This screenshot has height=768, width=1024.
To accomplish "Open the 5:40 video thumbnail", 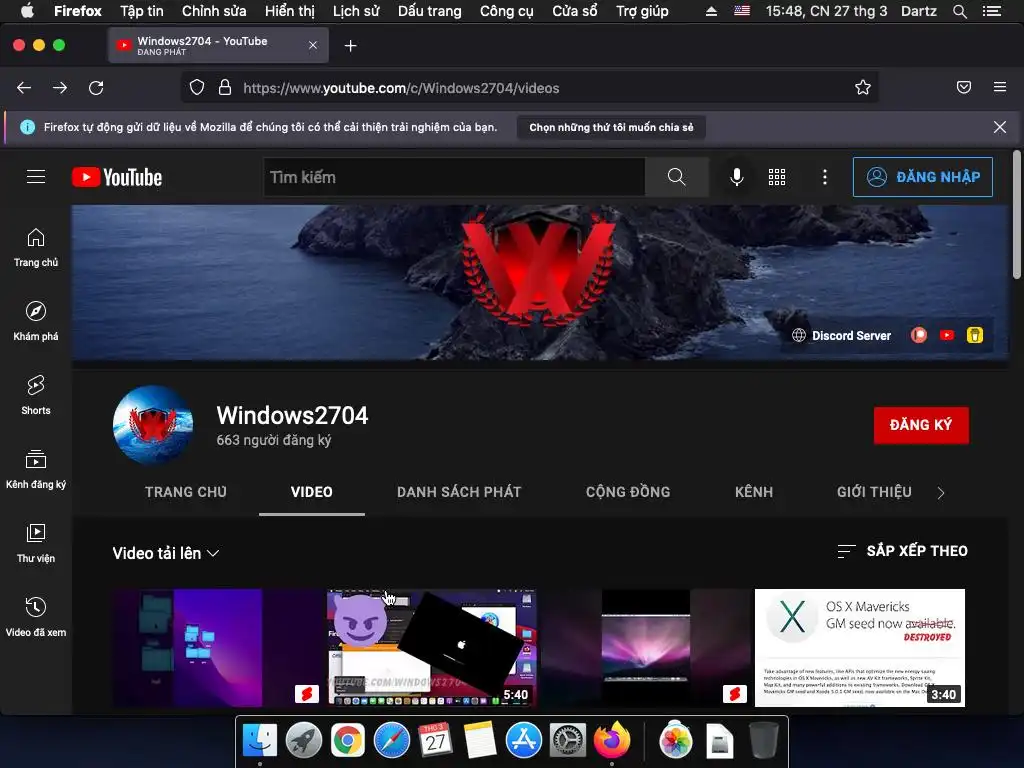I will pos(432,647).
